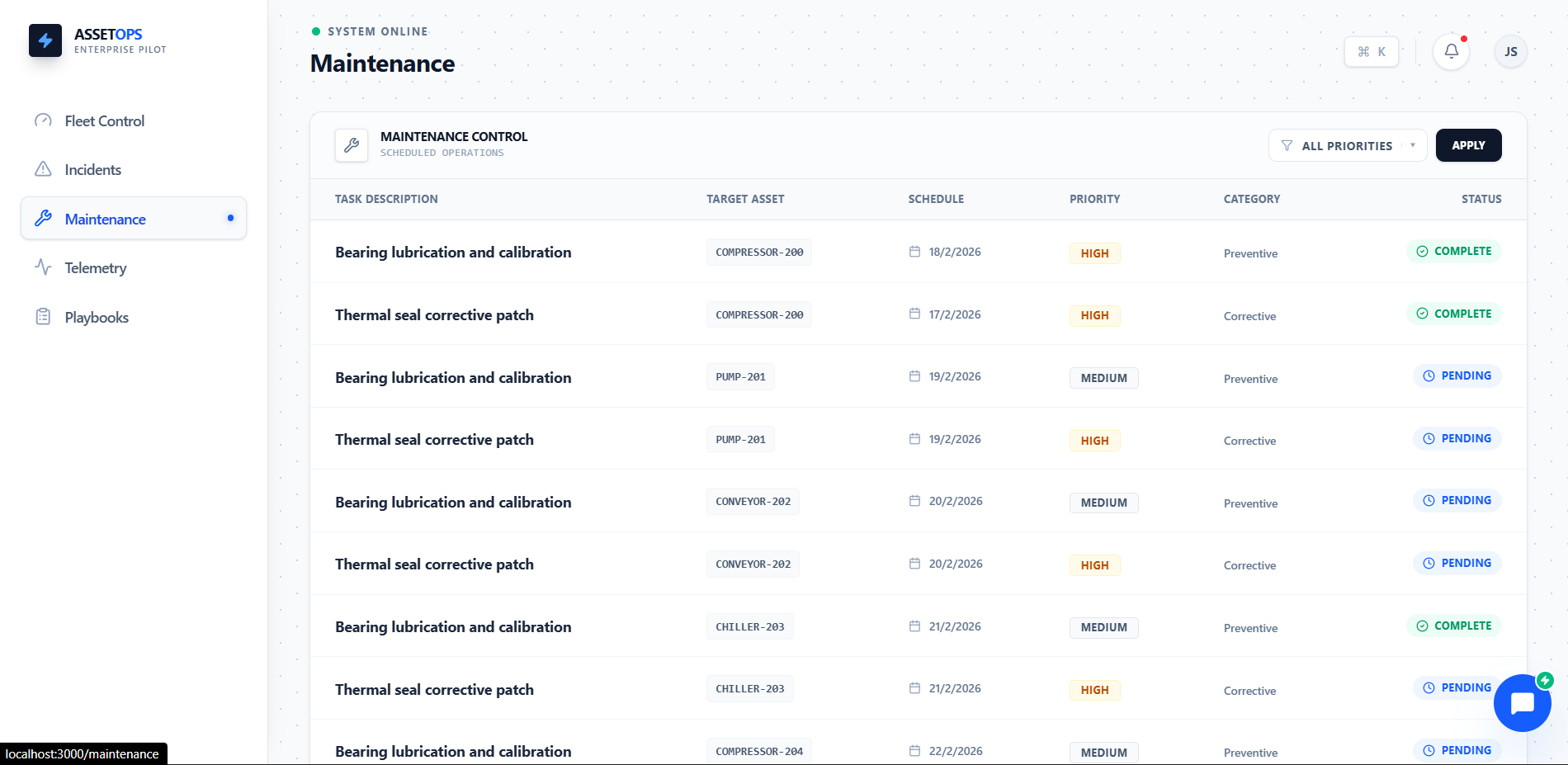Screen dimensions: 1568x765
Task: Open the Telemetry section
Action: click(134, 268)
